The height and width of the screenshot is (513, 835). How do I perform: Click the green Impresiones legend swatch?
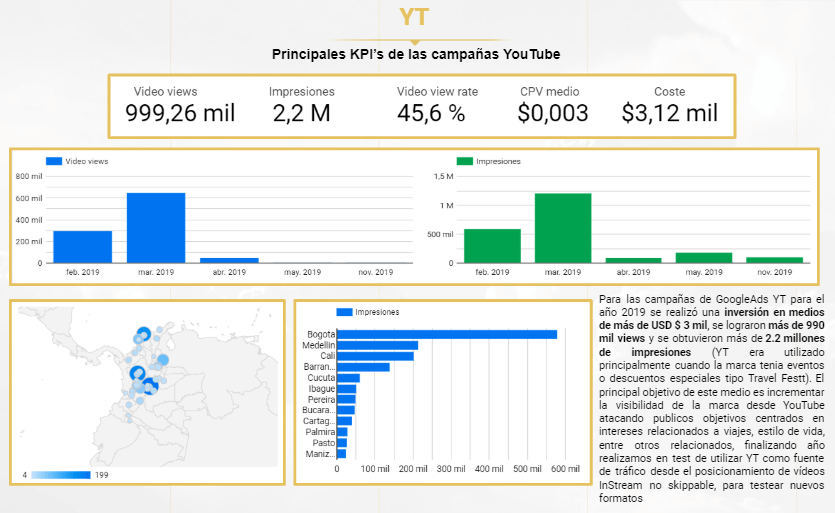(464, 161)
